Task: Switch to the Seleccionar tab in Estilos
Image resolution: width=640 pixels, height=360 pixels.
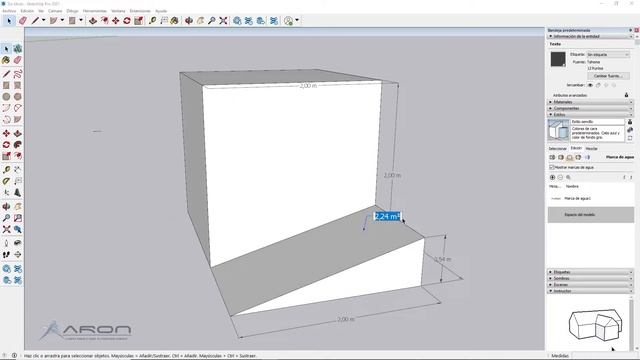Action: pyautogui.click(x=557, y=149)
